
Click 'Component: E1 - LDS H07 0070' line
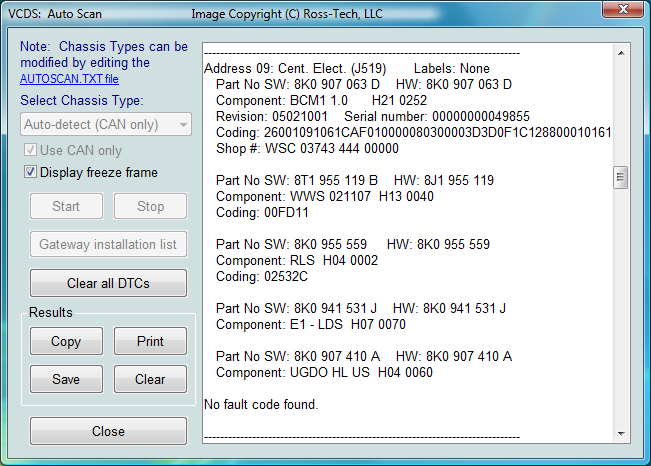[x=311, y=324]
